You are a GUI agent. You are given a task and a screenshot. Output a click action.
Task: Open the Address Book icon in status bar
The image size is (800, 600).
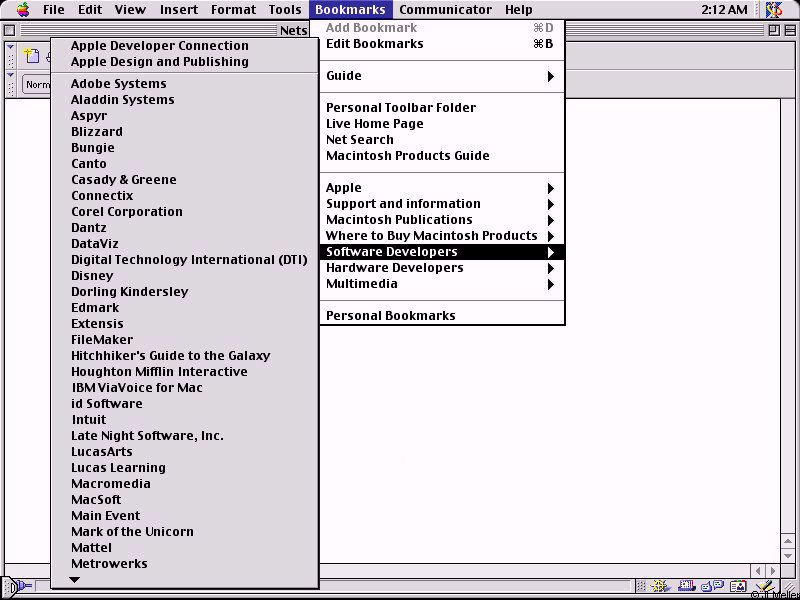(x=738, y=587)
